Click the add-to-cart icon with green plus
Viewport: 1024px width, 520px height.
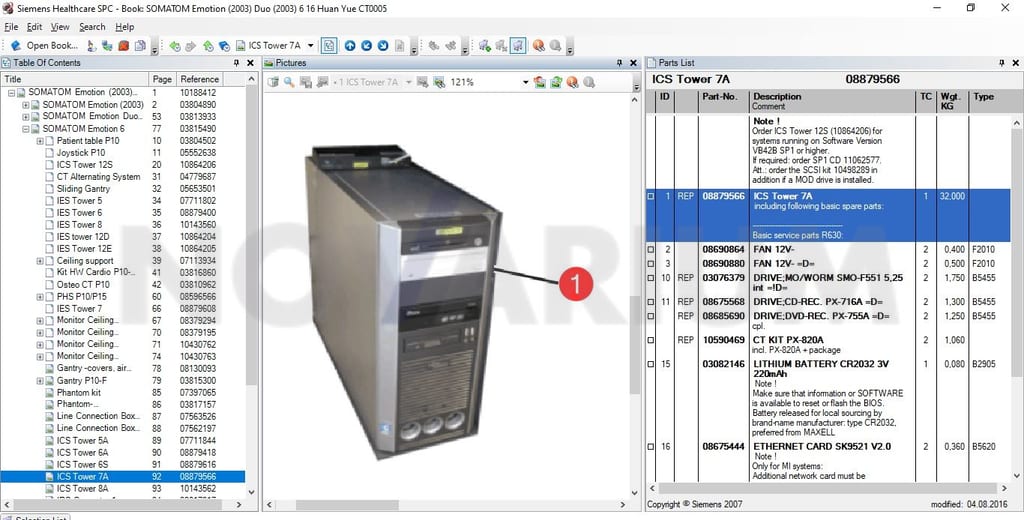tap(485, 46)
